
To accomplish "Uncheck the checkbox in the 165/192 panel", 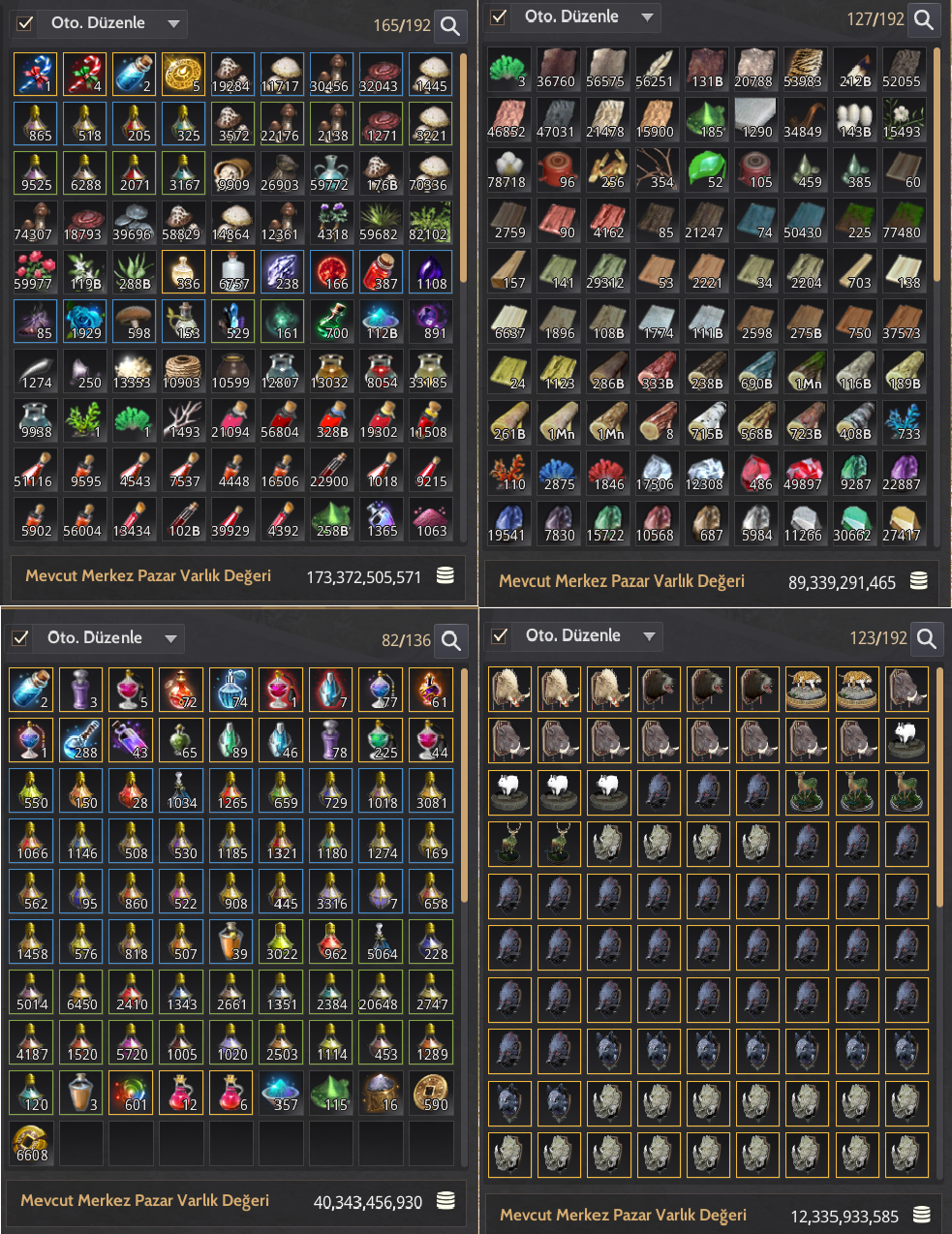I will coord(25,23).
